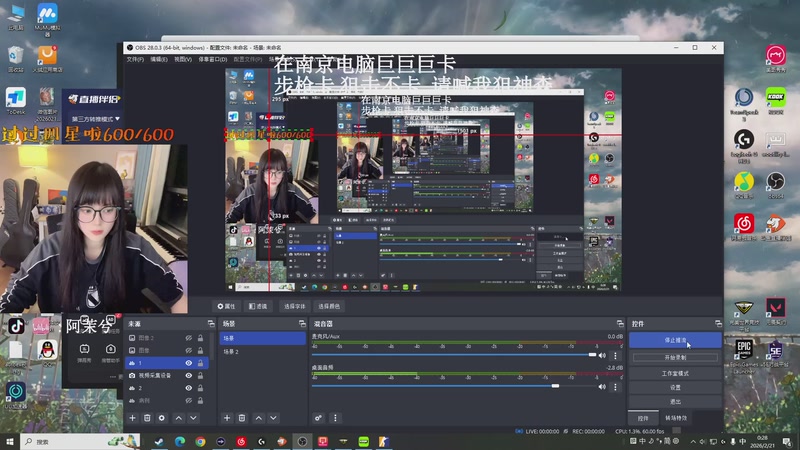
Task: Open Epic Games launcher desktop icon
Action: (744, 354)
